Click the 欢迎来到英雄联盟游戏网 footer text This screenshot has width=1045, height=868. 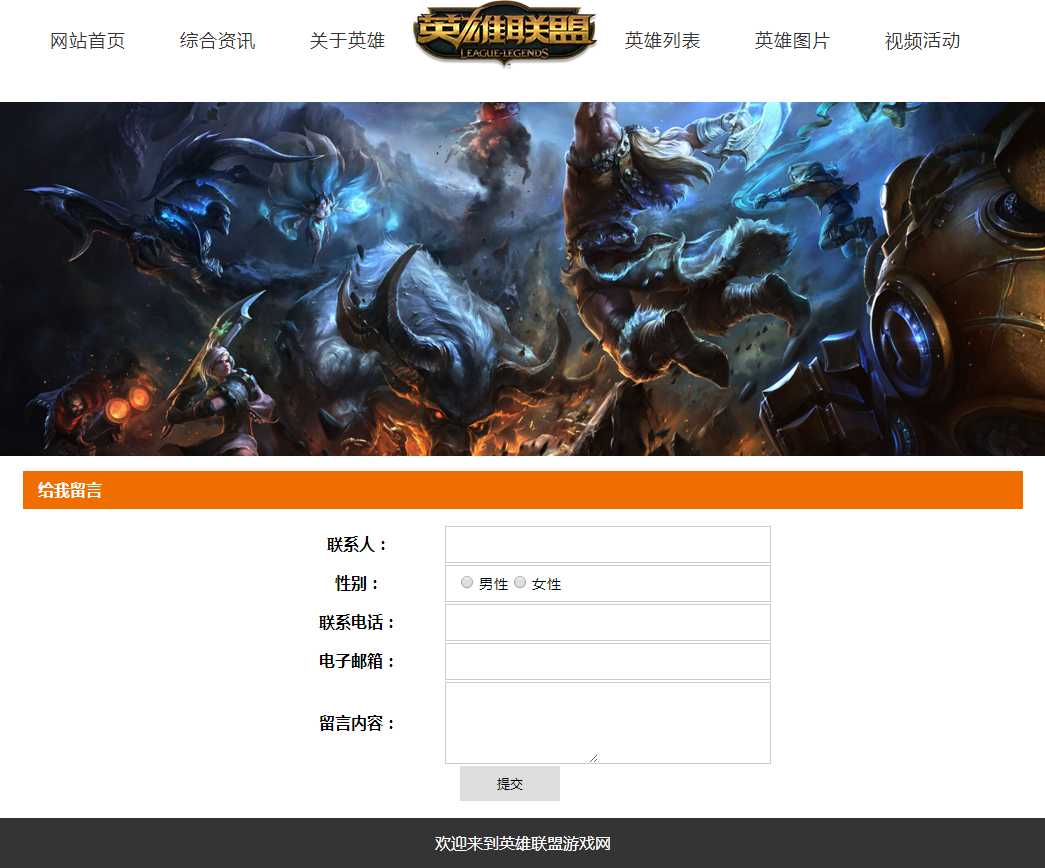click(522, 843)
